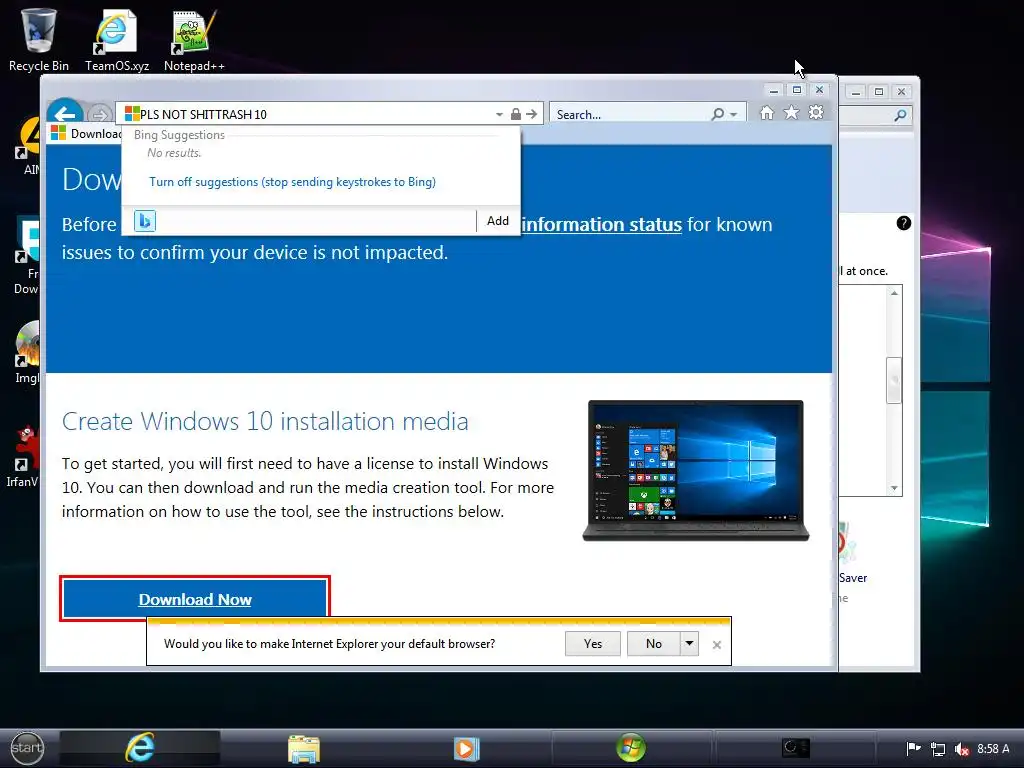Click Action Center flag tray icon

pyautogui.click(x=914, y=748)
